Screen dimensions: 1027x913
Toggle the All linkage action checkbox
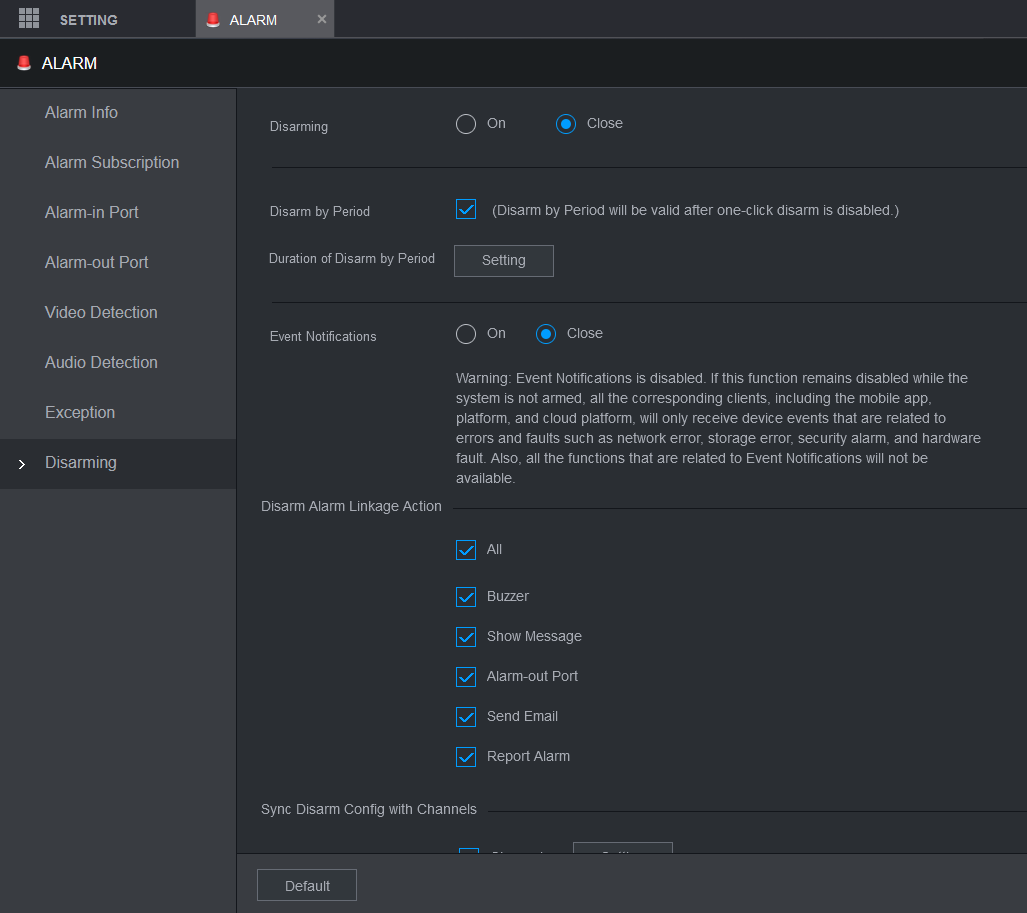coord(466,550)
